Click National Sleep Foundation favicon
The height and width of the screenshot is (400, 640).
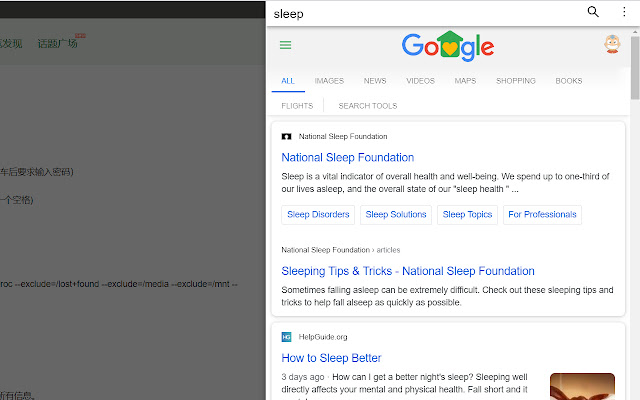[287, 136]
